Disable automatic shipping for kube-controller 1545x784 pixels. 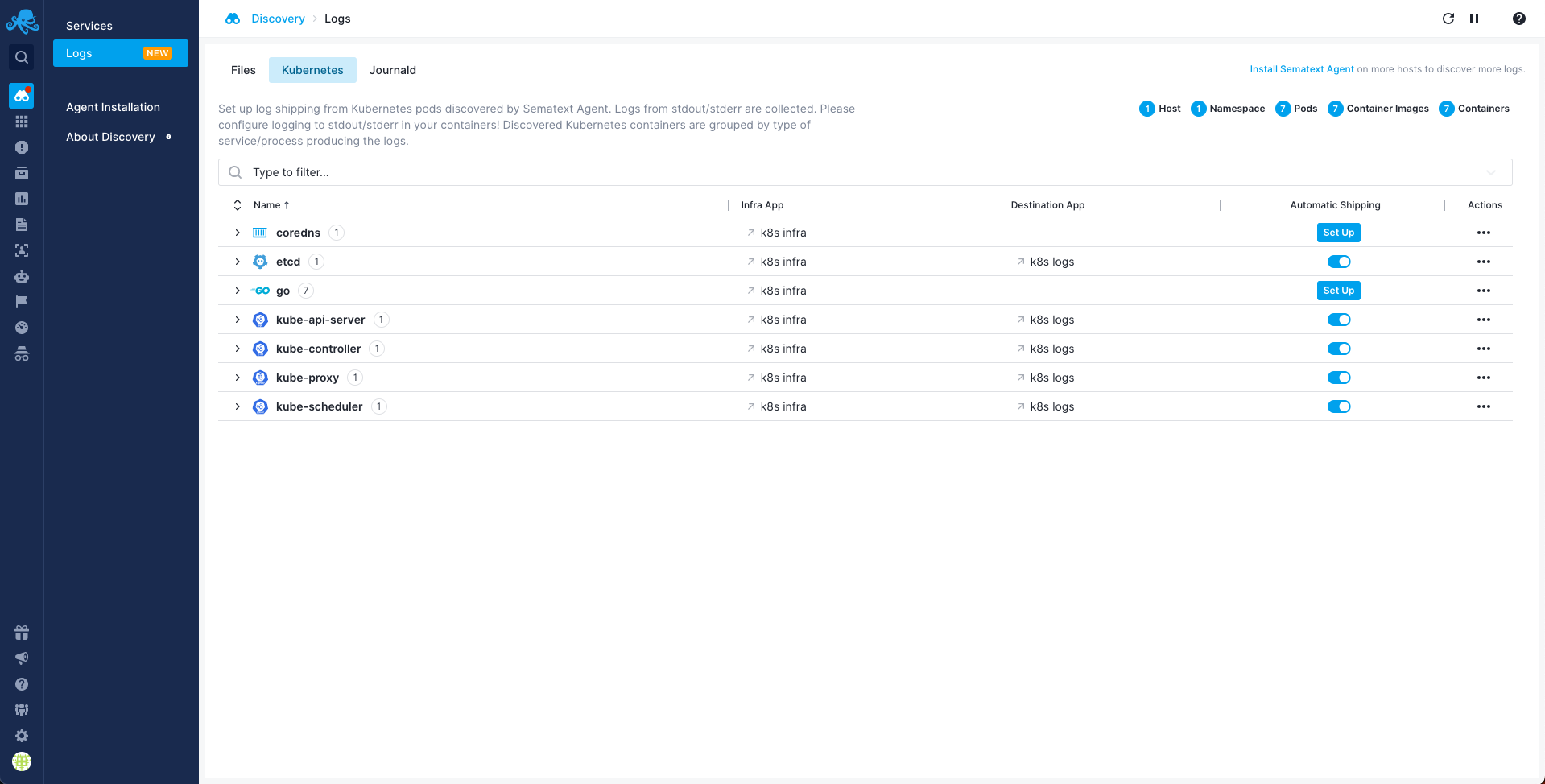1339,349
